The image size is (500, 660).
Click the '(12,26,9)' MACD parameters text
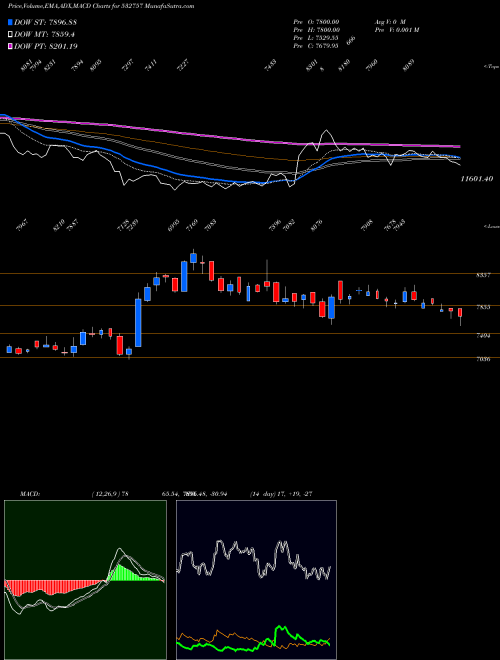click(106, 494)
